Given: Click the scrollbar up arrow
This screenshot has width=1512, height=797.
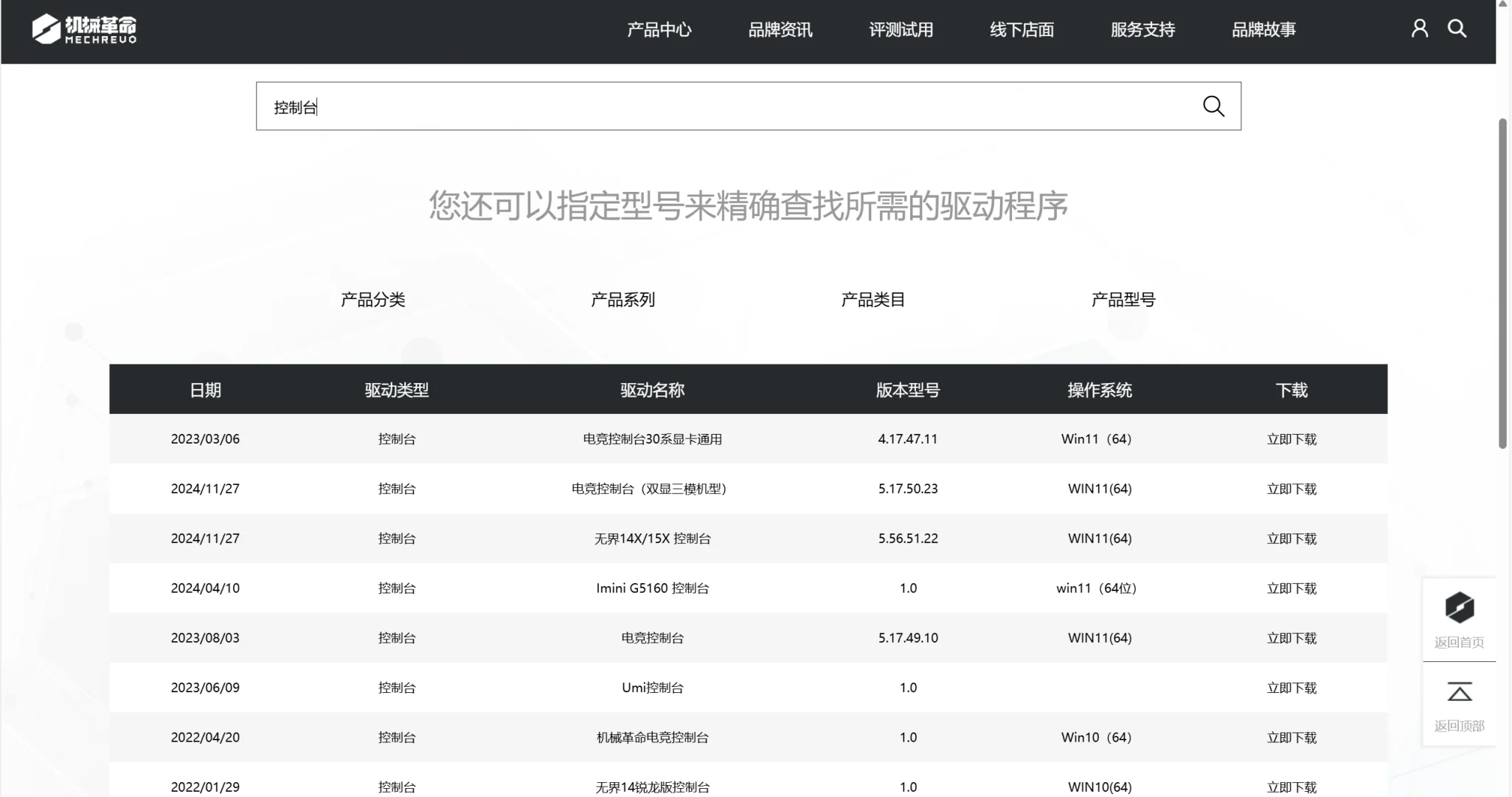Looking at the screenshot, I should pos(1503,4).
